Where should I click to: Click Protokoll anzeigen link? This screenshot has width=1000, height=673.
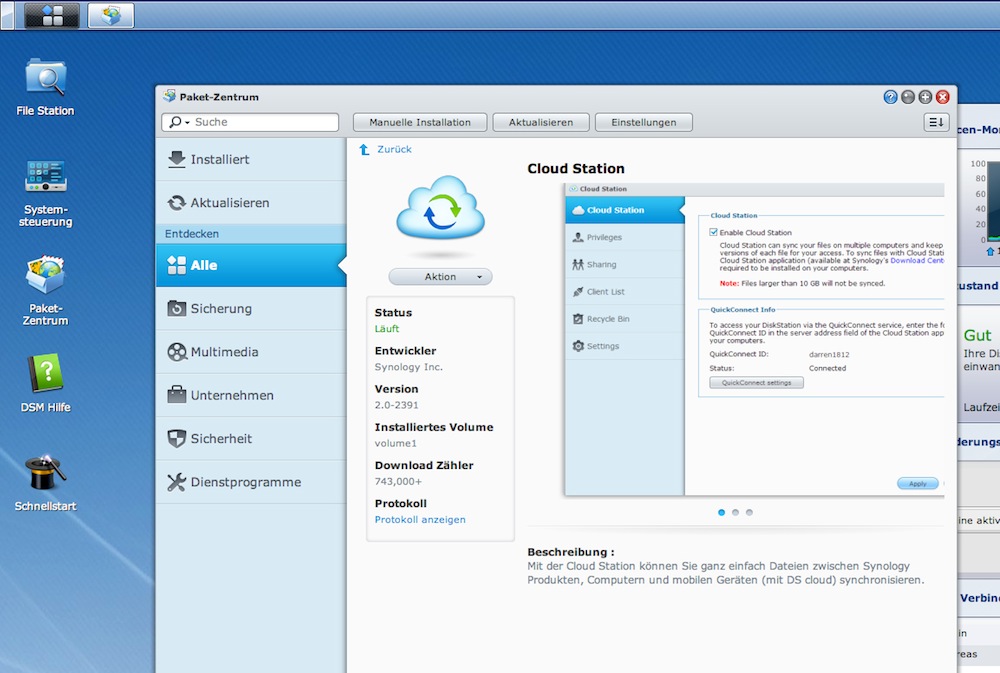click(420, 520)
